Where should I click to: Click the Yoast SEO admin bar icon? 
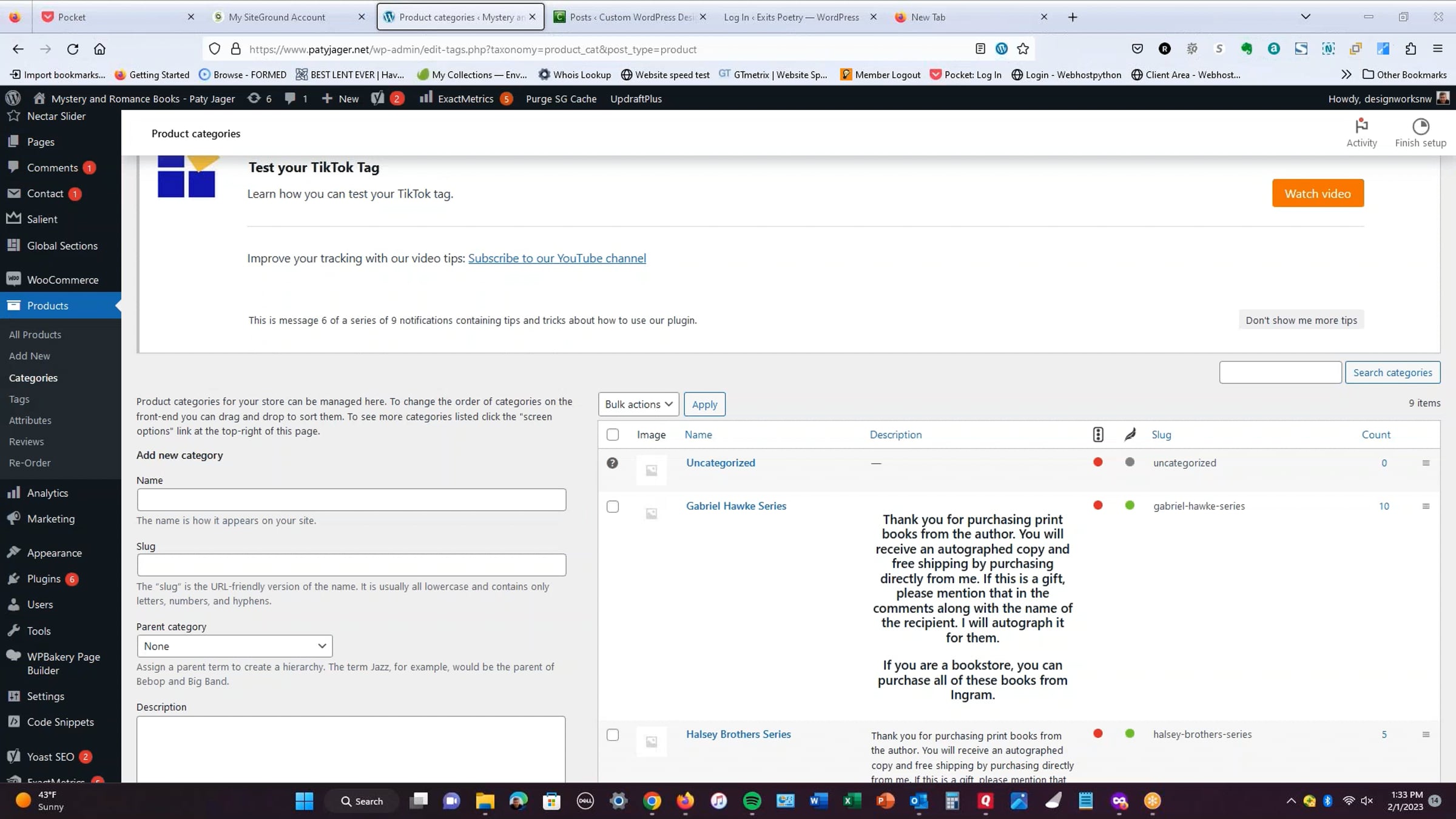(378, 98)
